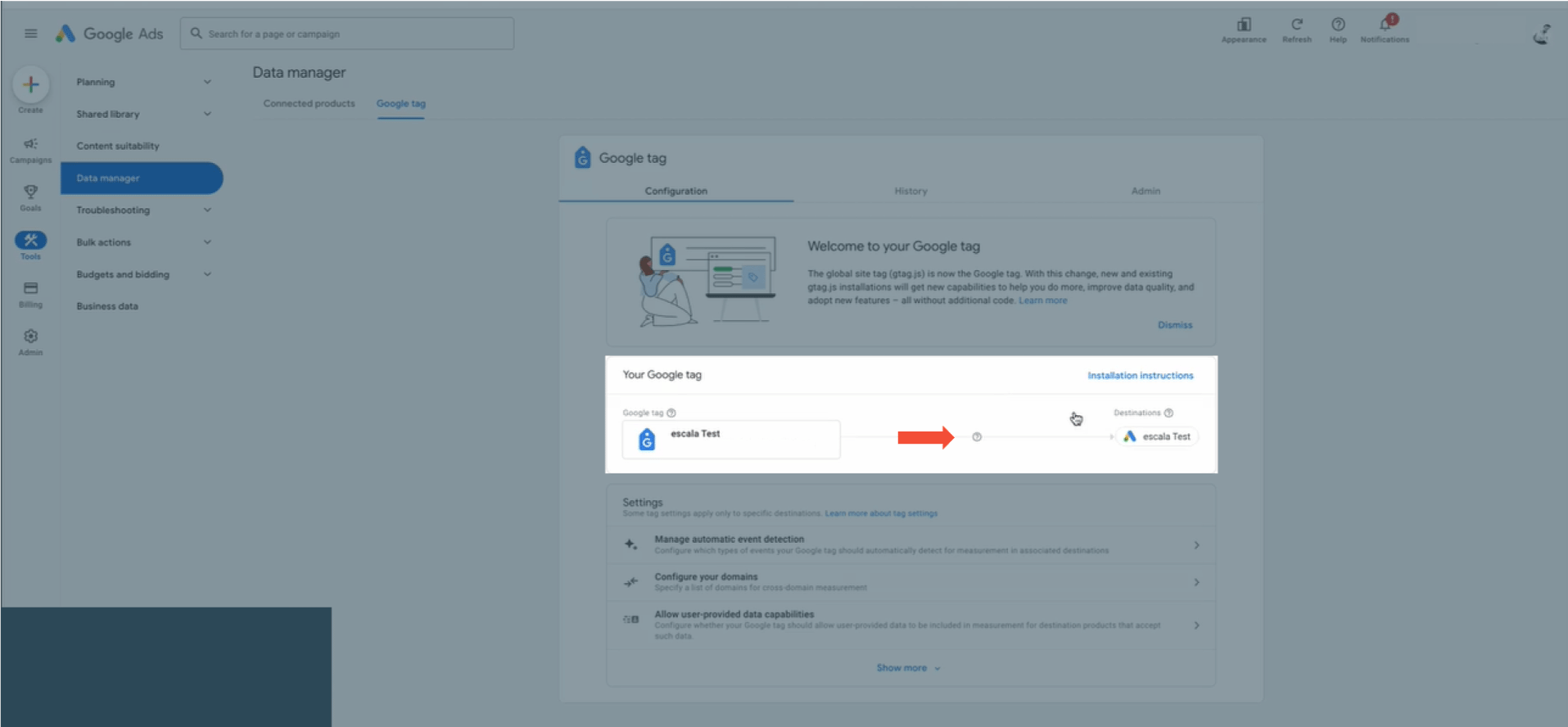Click help icon next to Destinations
Image resolution: width=1568 pixels, height=727 pixels.
[1168, 413]
